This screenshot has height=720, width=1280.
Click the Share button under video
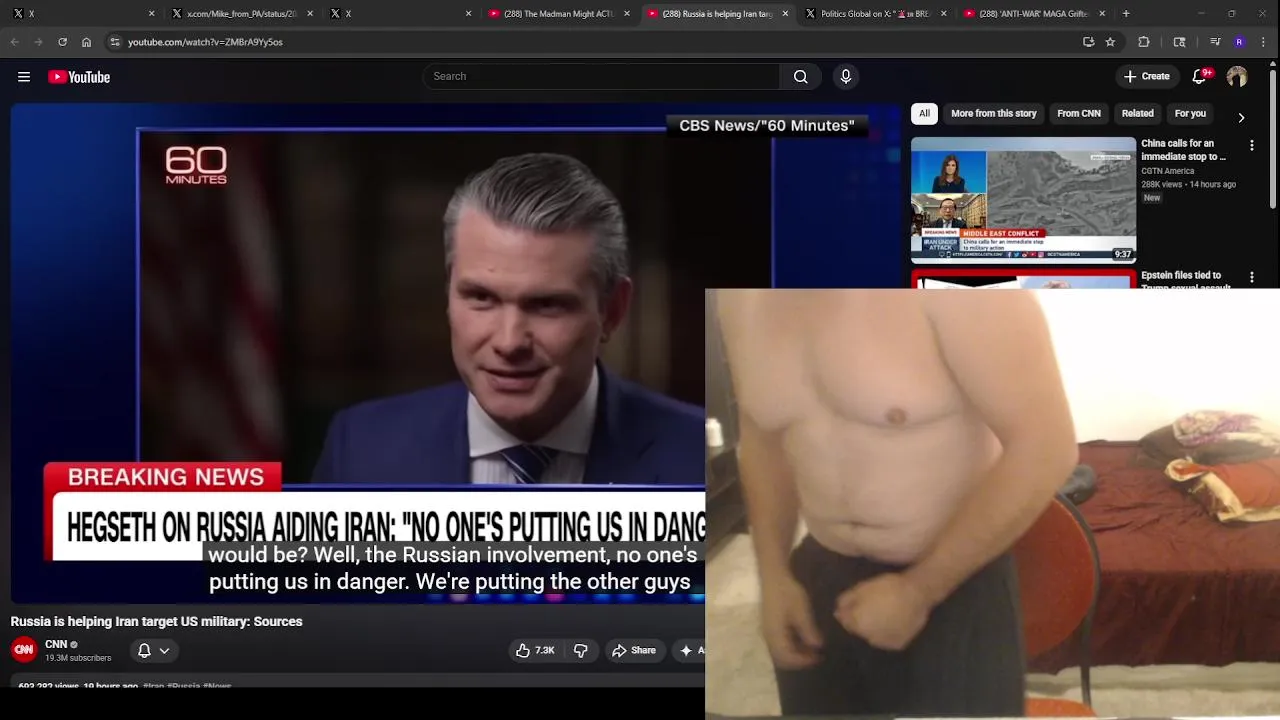point(634,650)
